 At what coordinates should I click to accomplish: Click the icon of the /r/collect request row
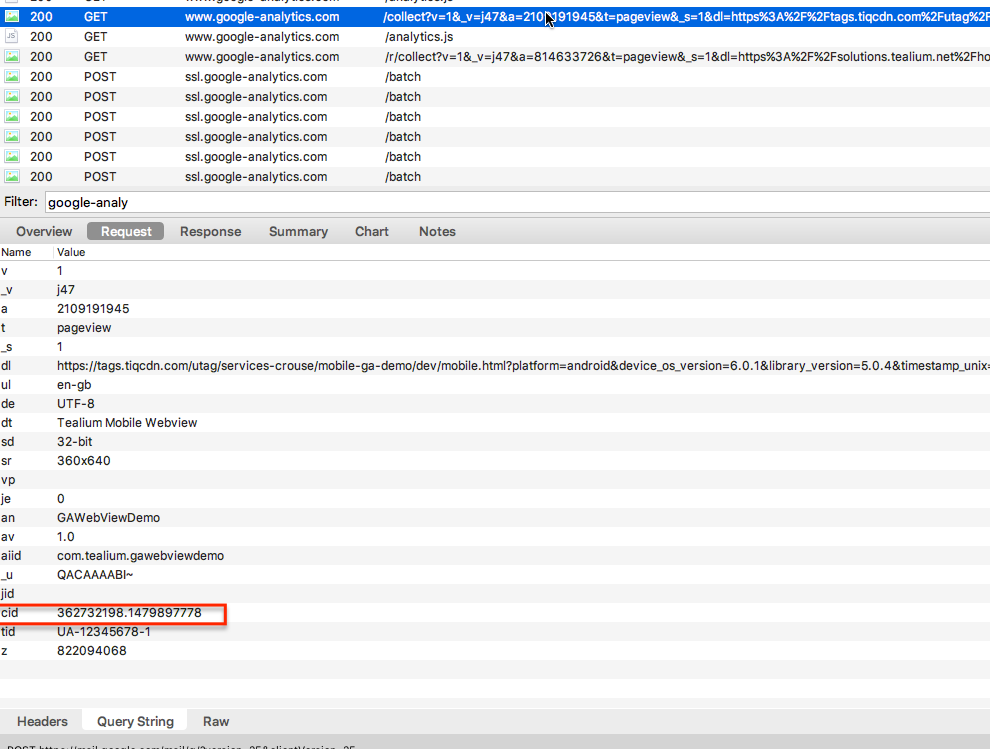(12, 57)
